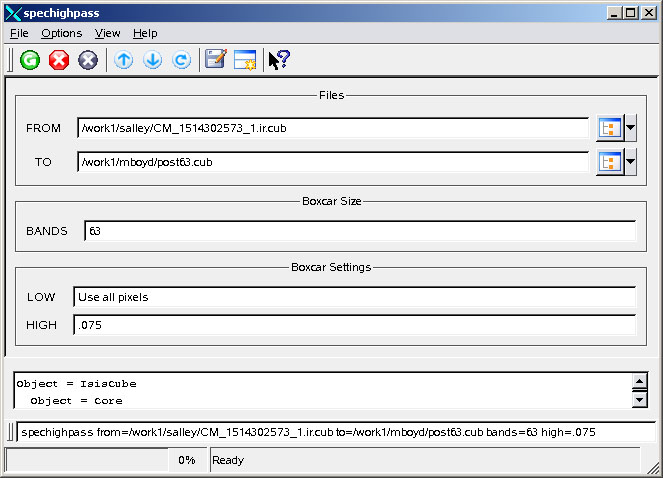Screen dimensions: 663x478
Task: Open the View menu
Action: coord(107,33)
